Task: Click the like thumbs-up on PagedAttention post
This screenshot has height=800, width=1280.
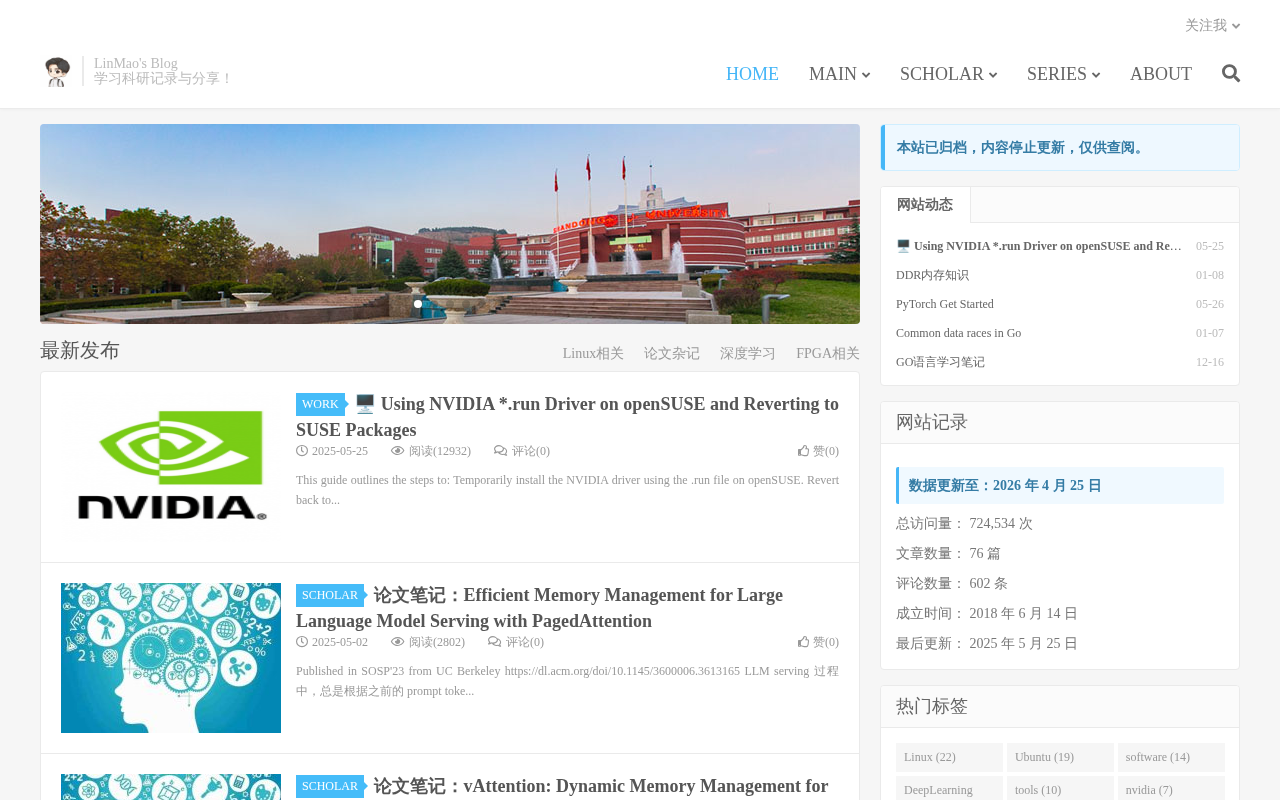Action: (x=803, y=642)
